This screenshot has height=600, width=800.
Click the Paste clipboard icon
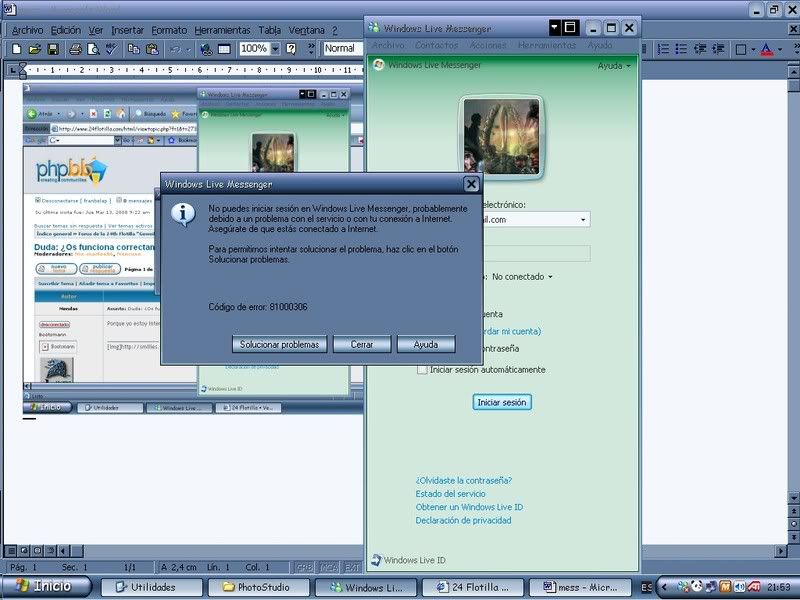(x=152, y=49)
